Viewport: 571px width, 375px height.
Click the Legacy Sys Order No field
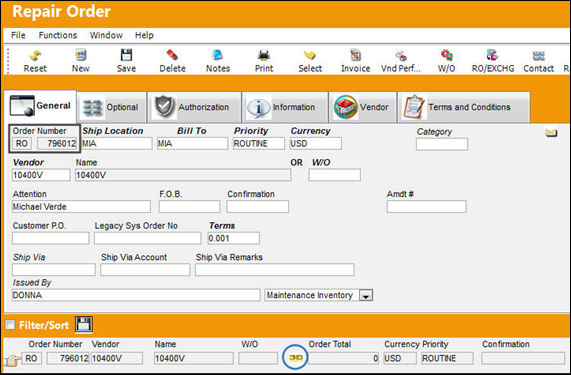pyautogui.click(x=147, y=238)
